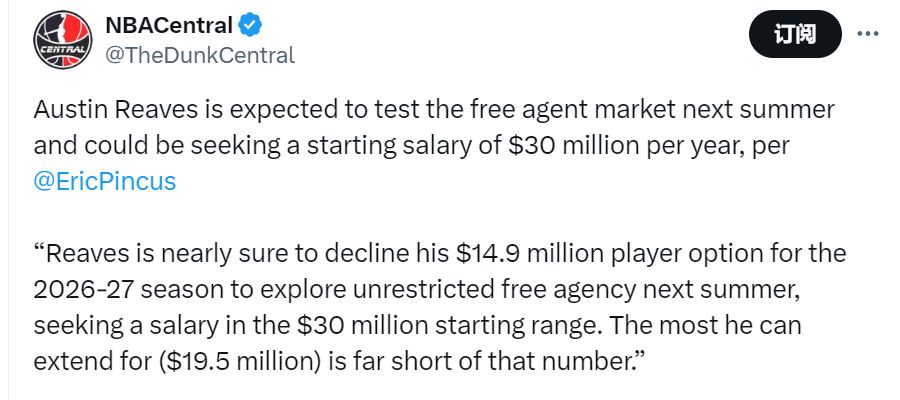The width and height of the screenshot is (900, 400).
Task: Click the 订阅 subscribe button
Action: tap(795, 34)
